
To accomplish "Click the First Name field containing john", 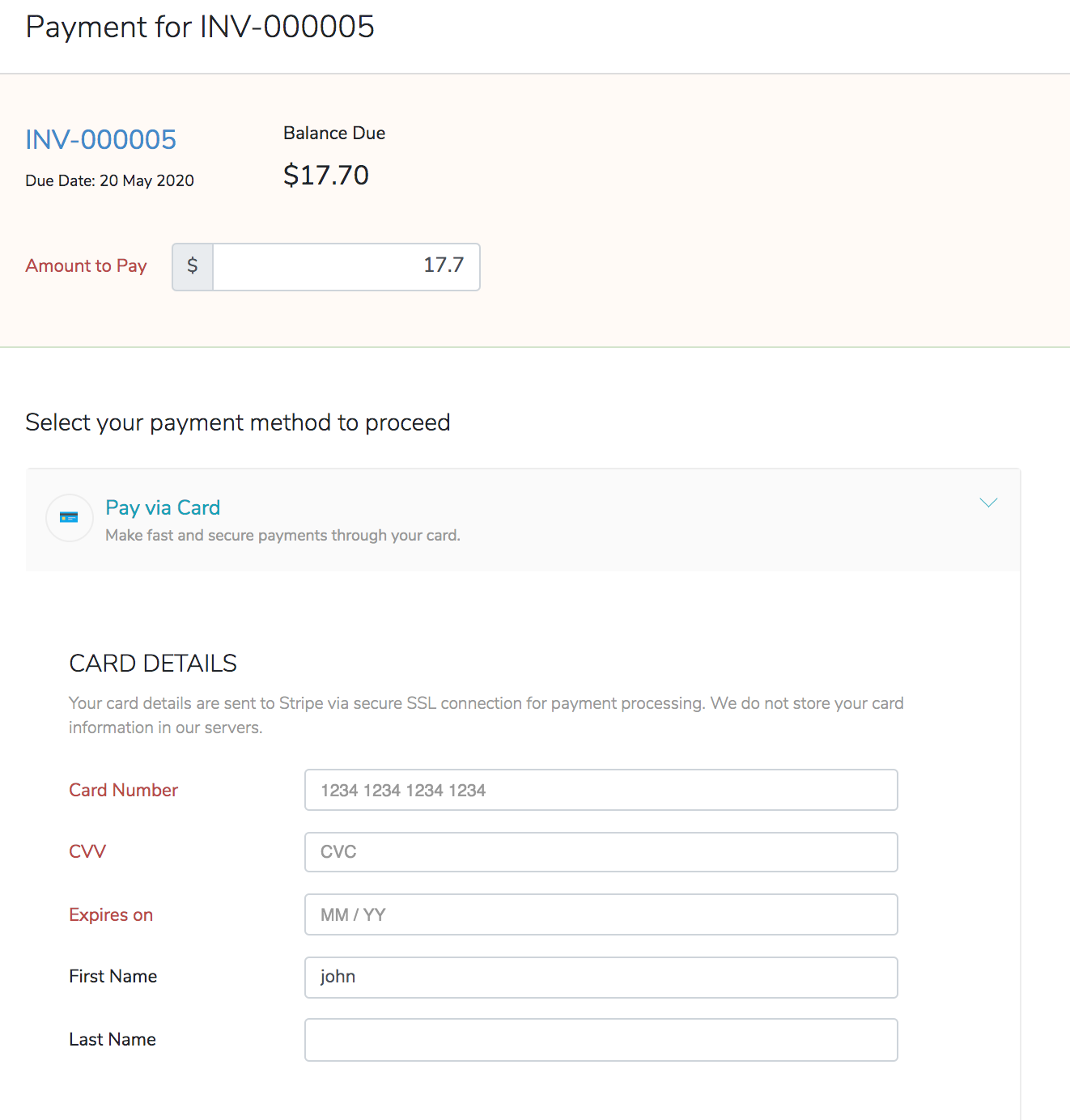I will coord(600,977).
